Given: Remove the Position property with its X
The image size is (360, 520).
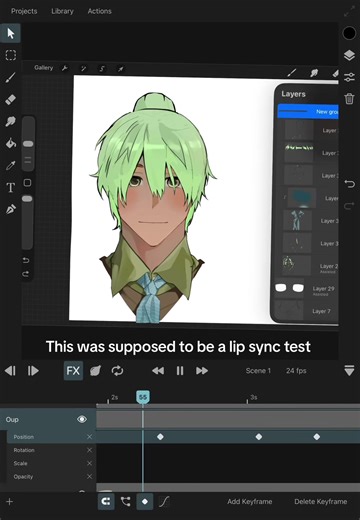Looking at the screenshot, I should pos(89,437).
